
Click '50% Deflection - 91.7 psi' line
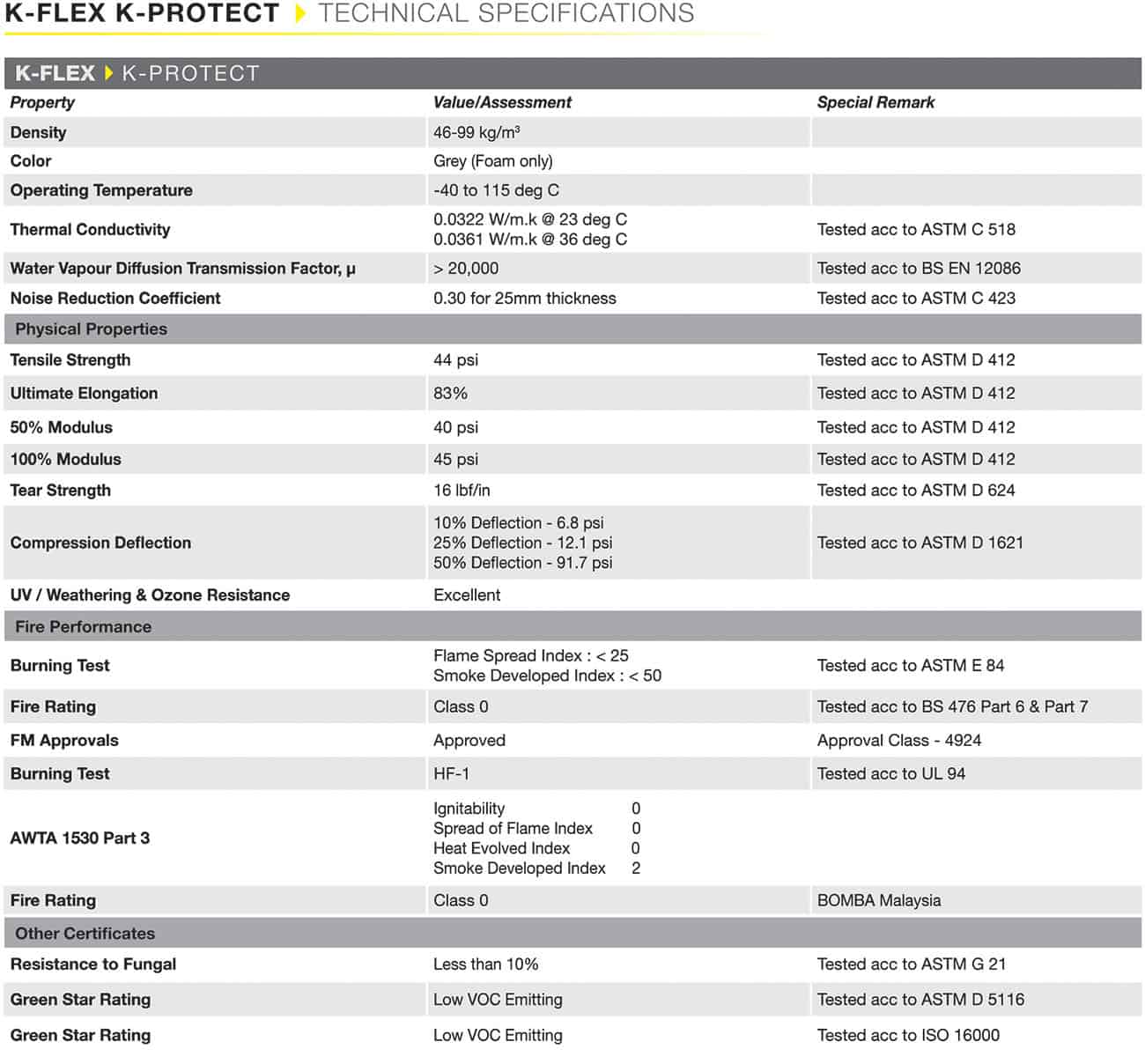[x=522, y=563]
